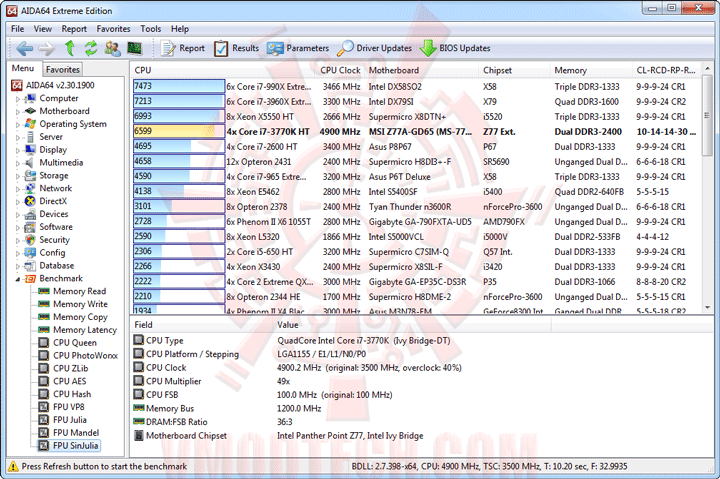Select the 4x Core i7-3770K HT row

pyautogui.click(x=417, y=131)
